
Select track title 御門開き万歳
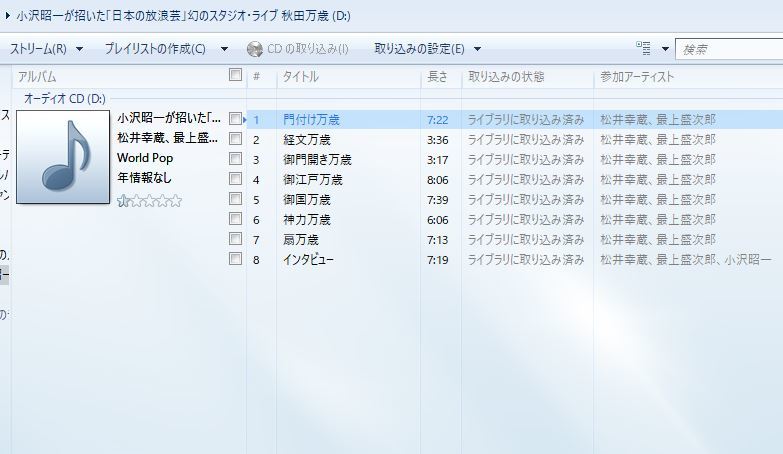tap(317, 160)
